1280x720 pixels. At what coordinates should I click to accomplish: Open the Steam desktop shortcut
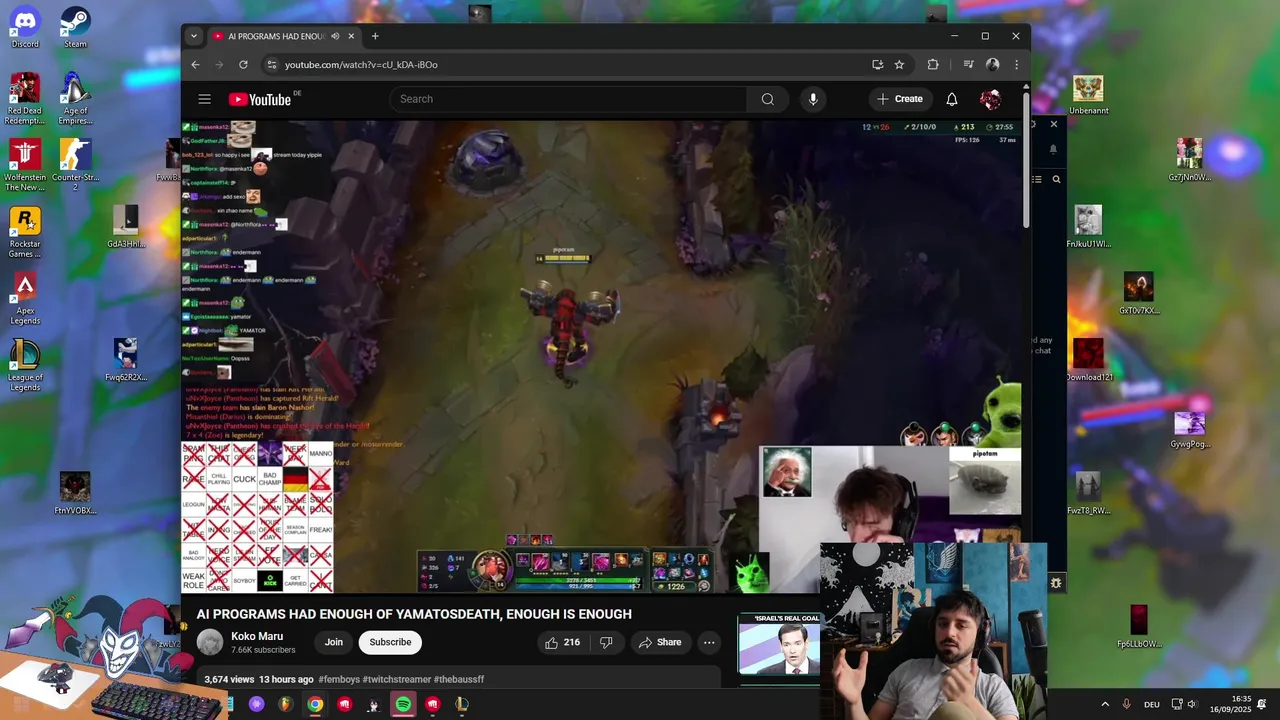click(x=75, y=26)
